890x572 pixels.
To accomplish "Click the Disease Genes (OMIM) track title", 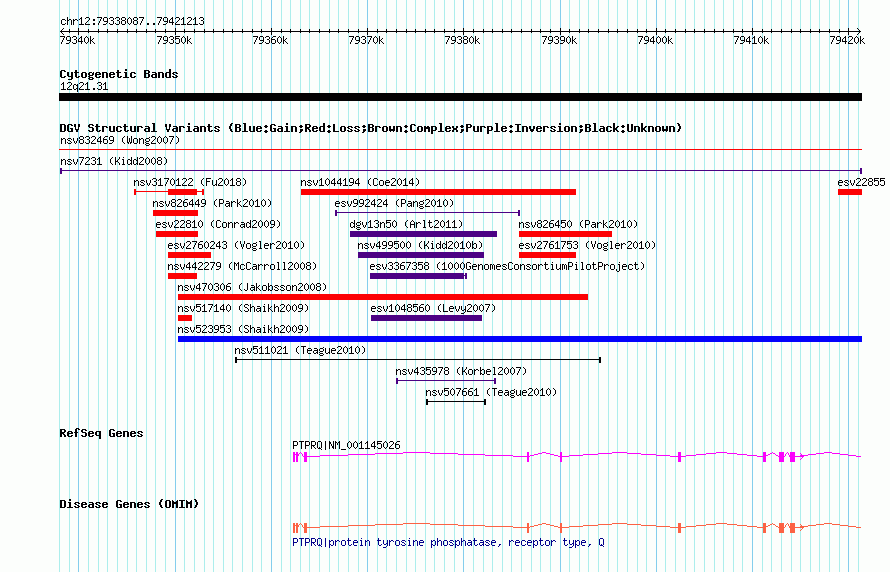I will (129, 504).
